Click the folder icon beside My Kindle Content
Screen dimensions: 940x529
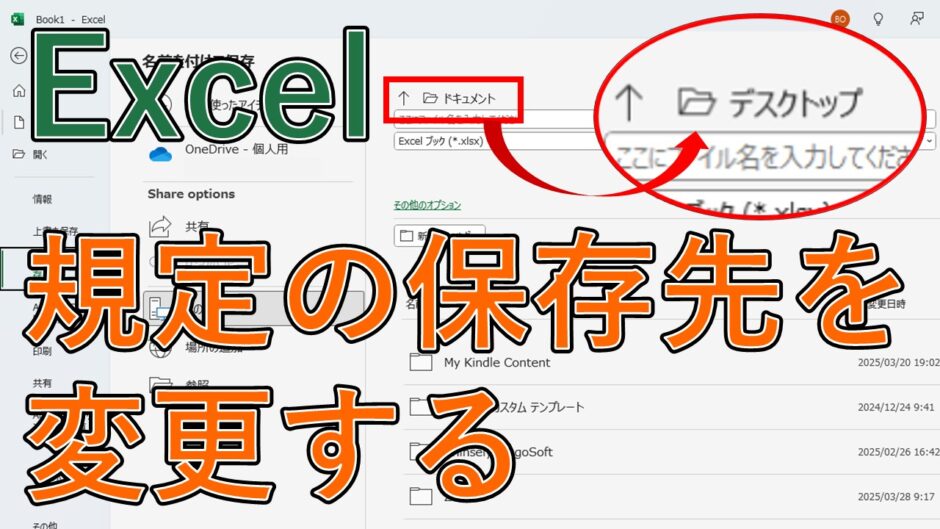(x=421, y=362)
